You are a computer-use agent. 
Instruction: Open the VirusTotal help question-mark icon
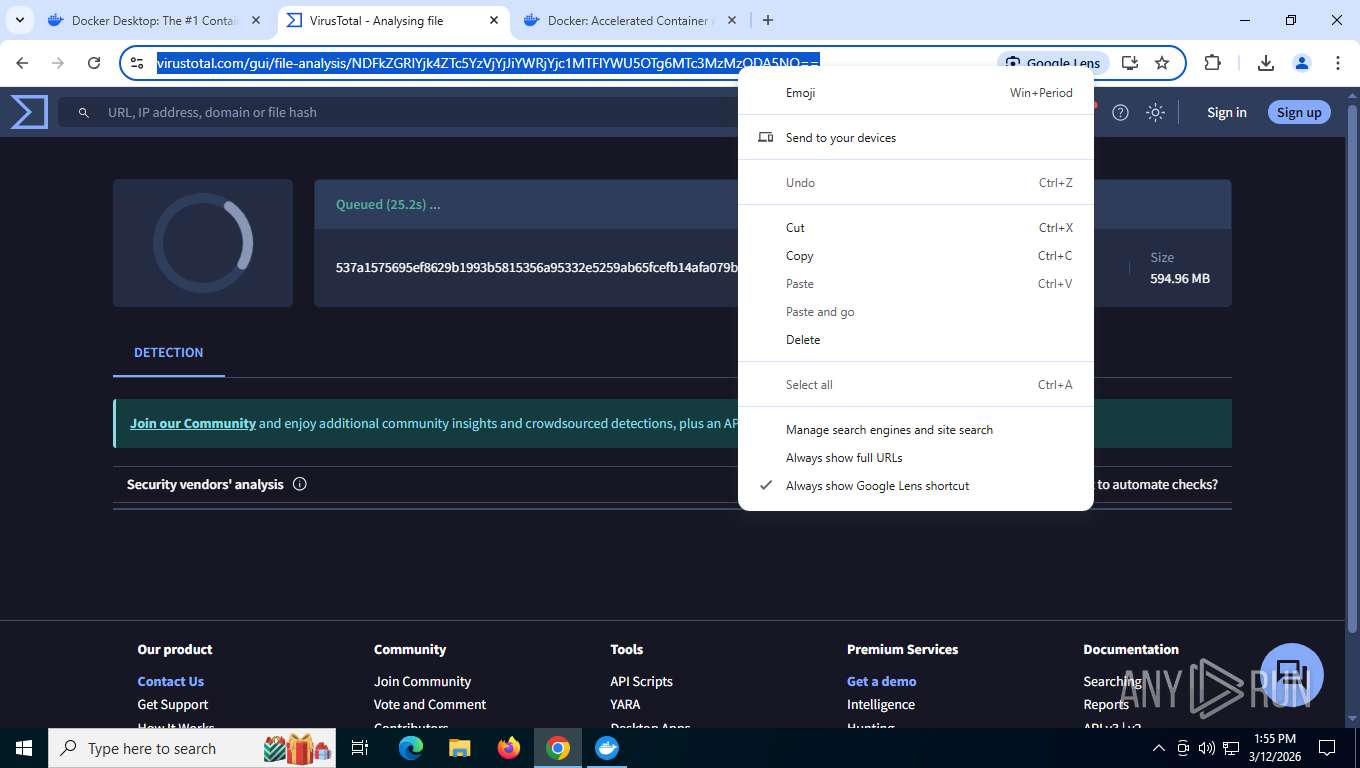point(1120,112)
